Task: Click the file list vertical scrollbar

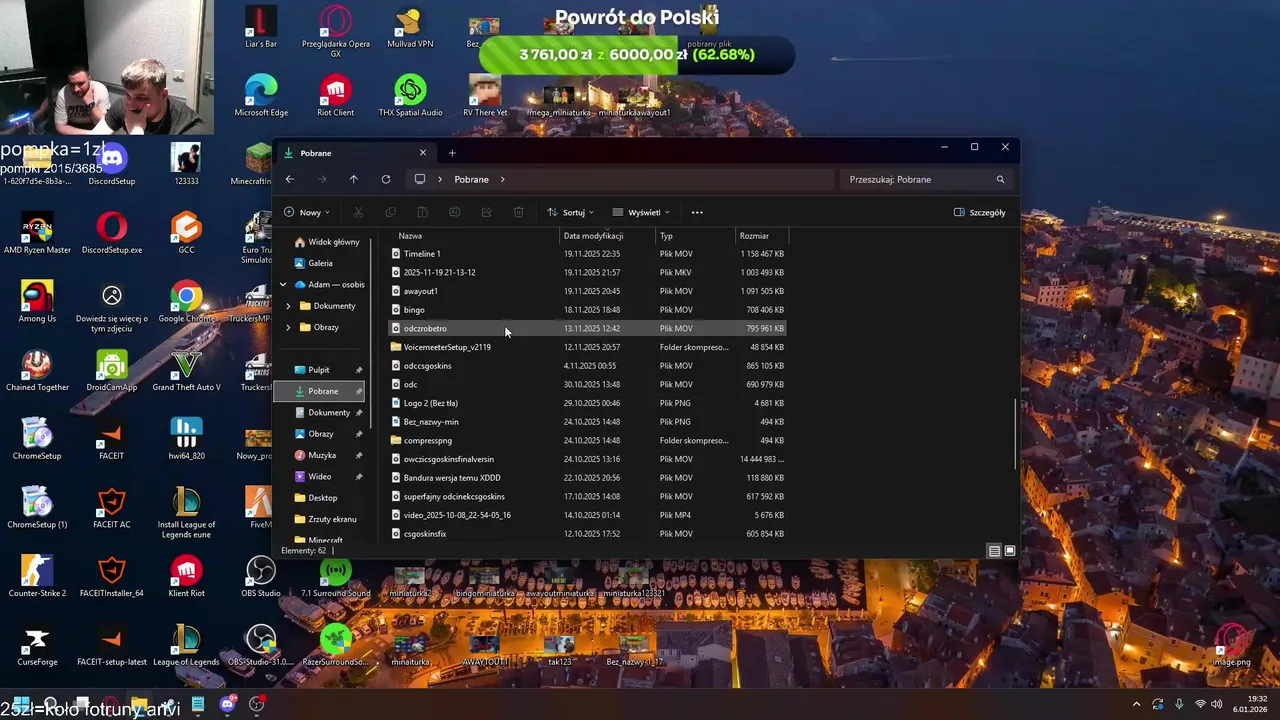Action: [x=1016, y=434]
